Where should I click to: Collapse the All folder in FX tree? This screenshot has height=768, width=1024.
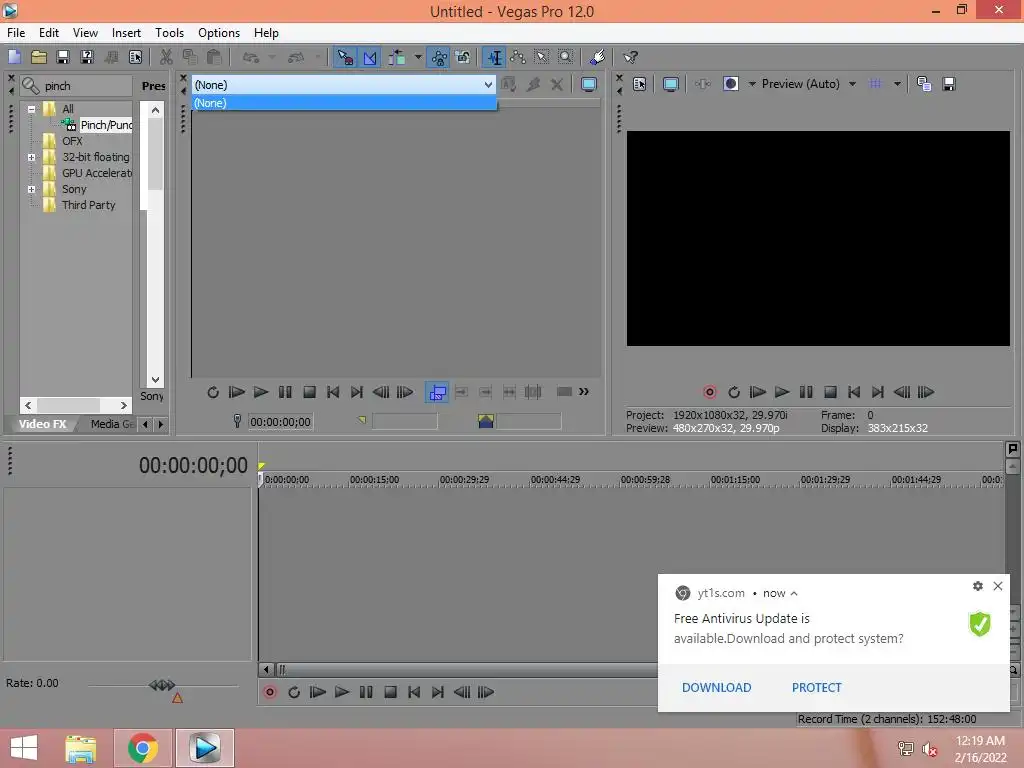pos(31,109)
